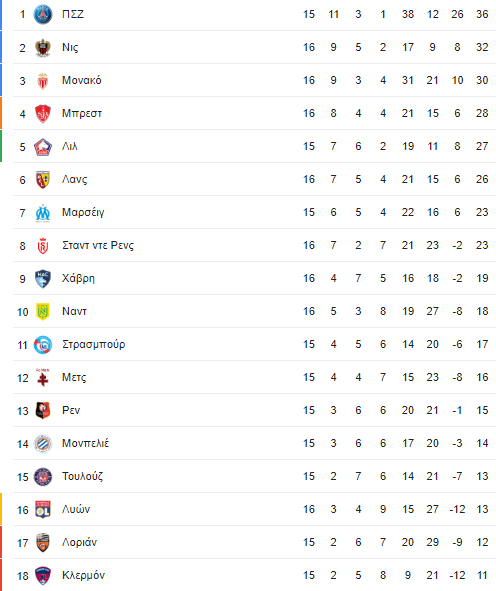Screen dimensions: 496x591
Task: Click the Μπρεστ red shield logo
Action: 43,113
